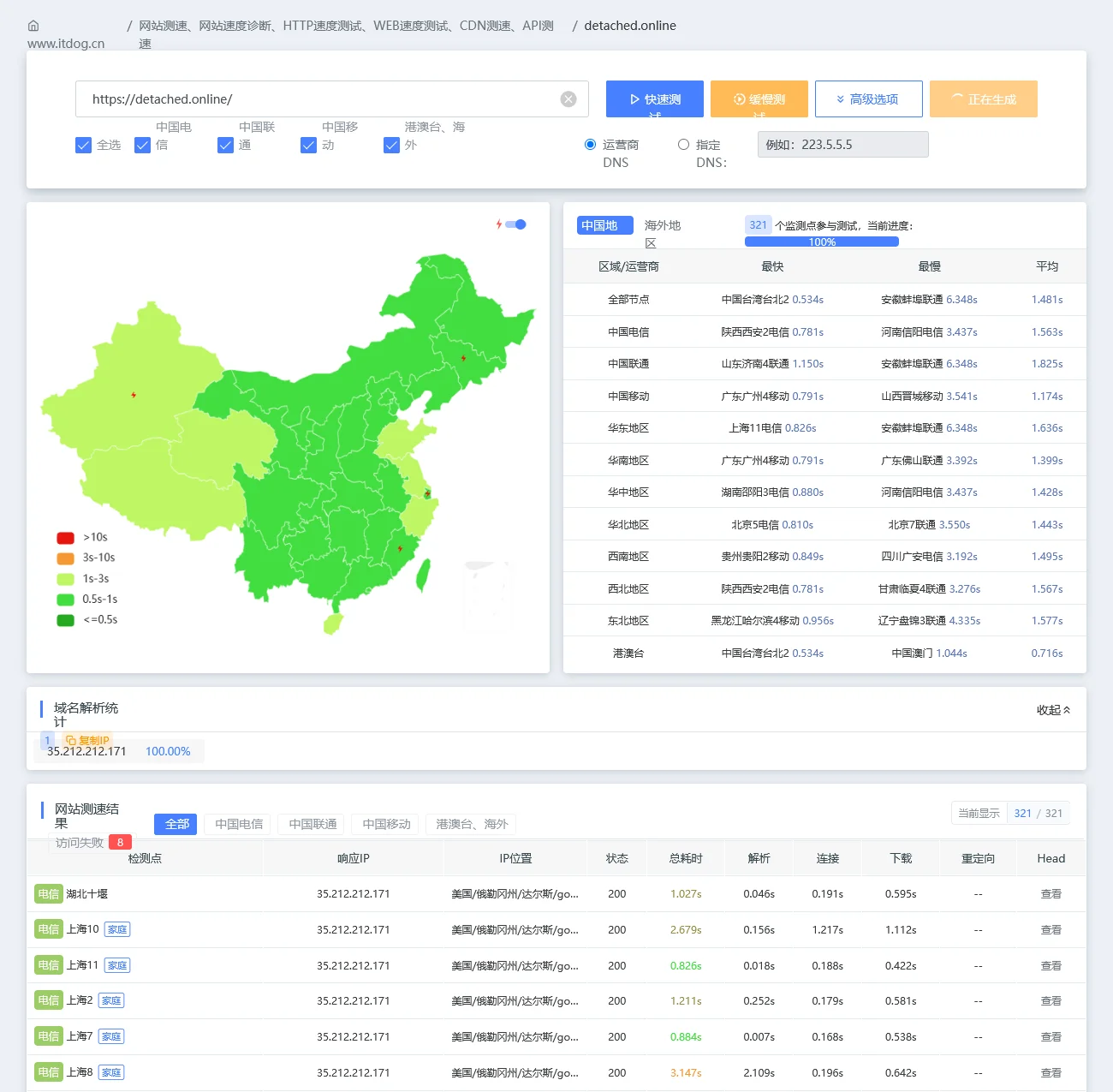1113x1092 pixels.
Task: Click the lightning marker near Fujian
Action: point(400,548)
